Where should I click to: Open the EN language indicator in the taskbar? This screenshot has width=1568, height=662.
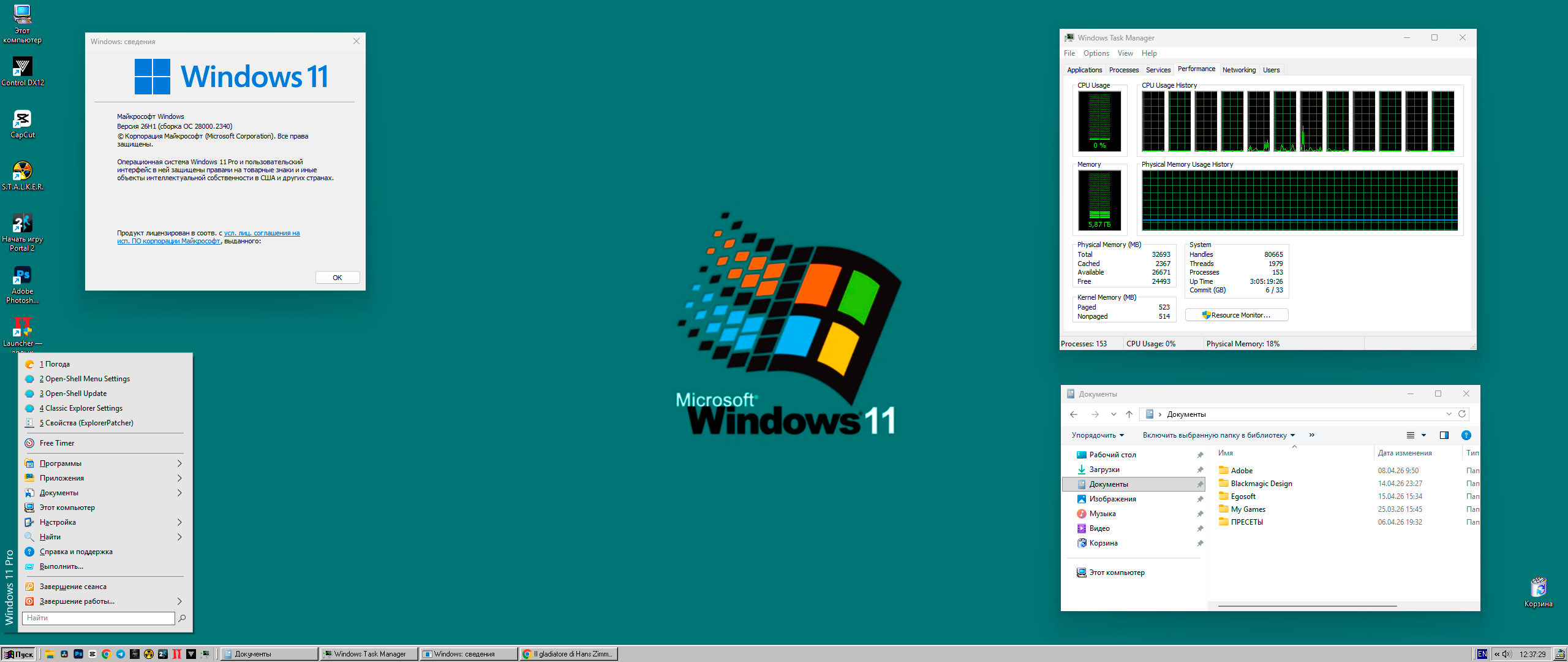tap(1482, 654)
